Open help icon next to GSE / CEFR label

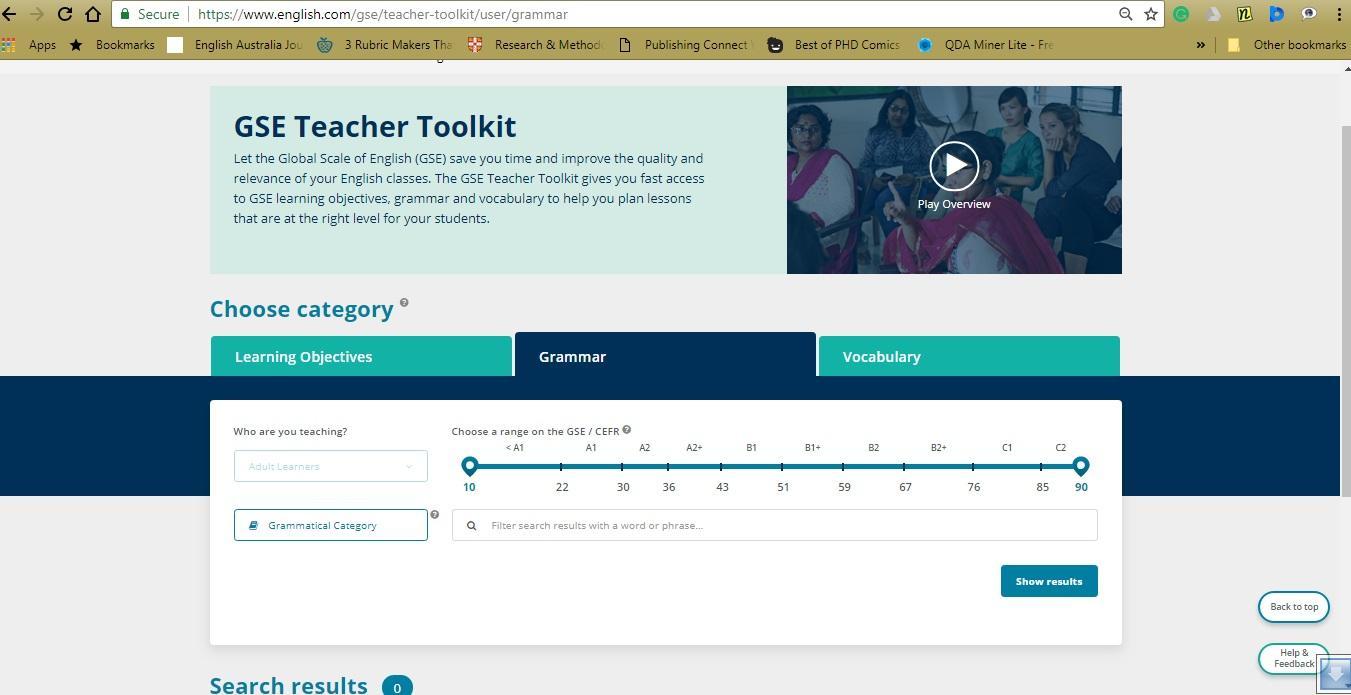click(x=627, y=430)
